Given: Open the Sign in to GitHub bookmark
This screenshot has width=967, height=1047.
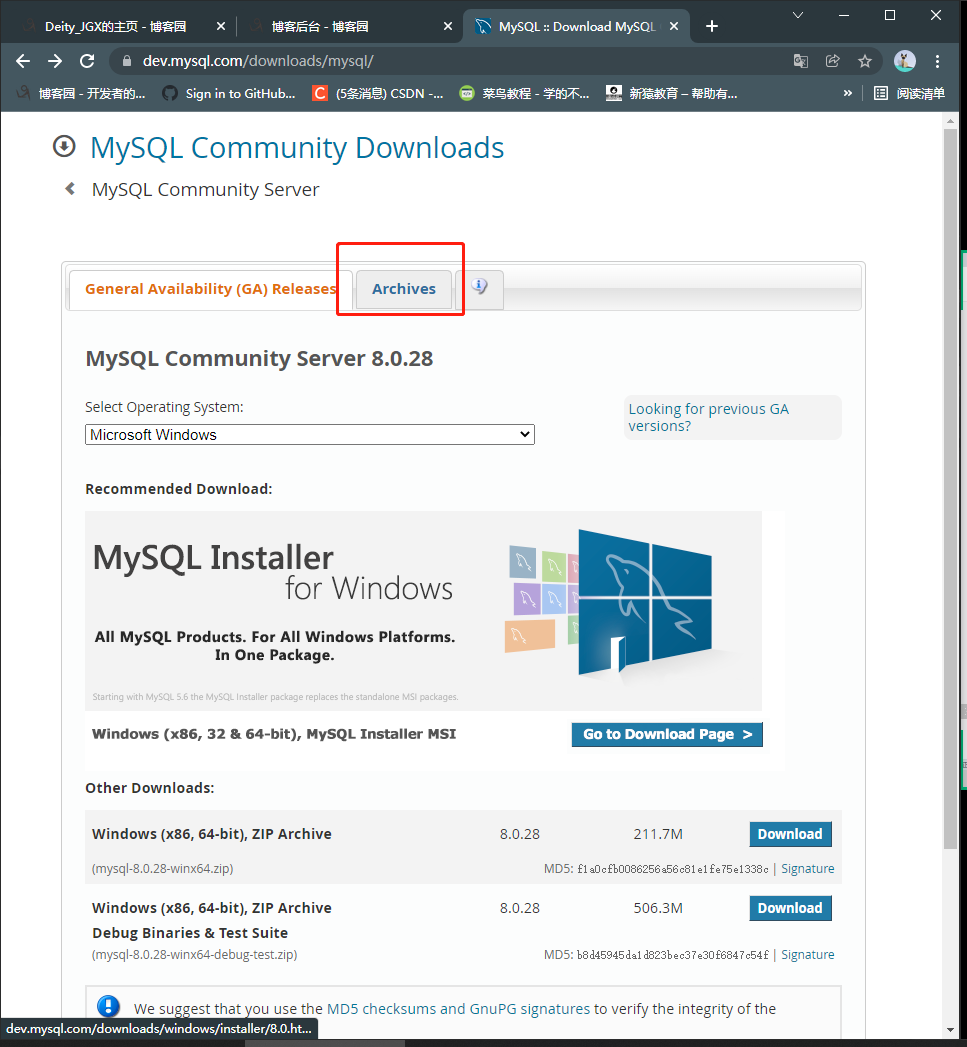Looking at the screenshot, I should pyautogui.click(x=229, y=93).
